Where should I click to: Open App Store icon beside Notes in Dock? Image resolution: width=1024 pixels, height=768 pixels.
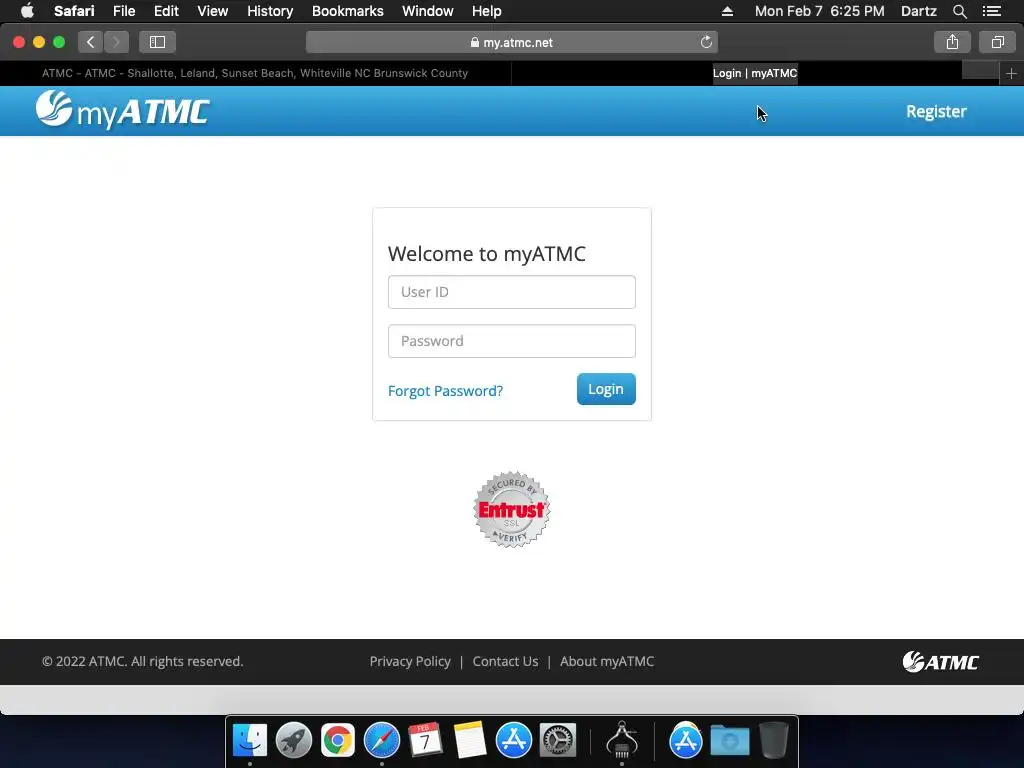click(x=514, y=740)
